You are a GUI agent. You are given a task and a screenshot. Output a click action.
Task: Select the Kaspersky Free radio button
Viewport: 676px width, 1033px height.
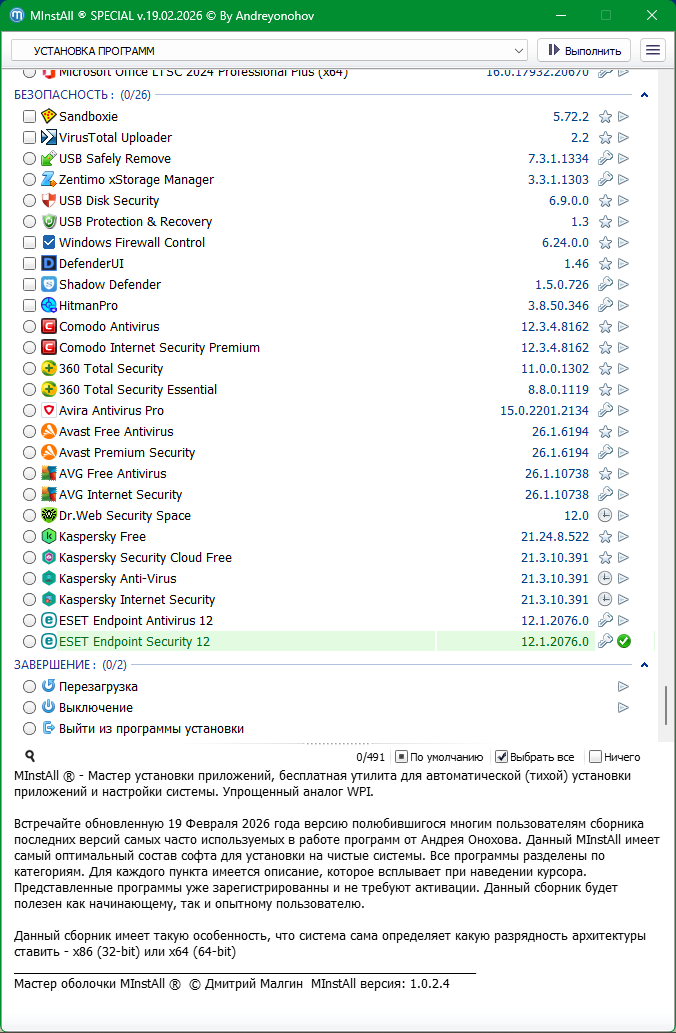click(x=29, y=537)
